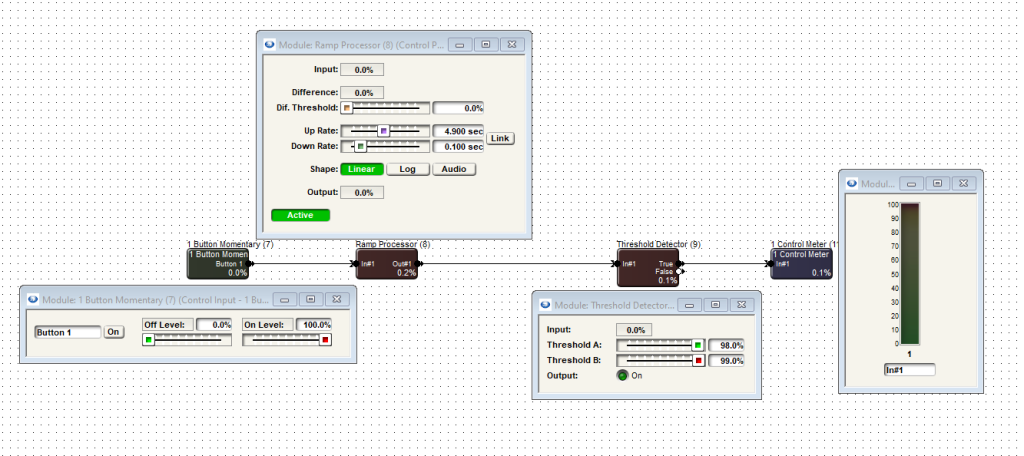Select the 1 Button Momentary block
1024x456 pixels.
click(x=218, y=264)
